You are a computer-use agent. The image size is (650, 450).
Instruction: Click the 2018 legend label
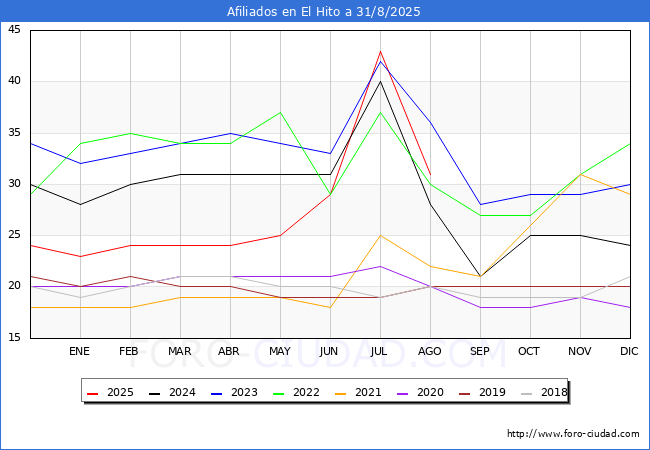click(554, 393)
